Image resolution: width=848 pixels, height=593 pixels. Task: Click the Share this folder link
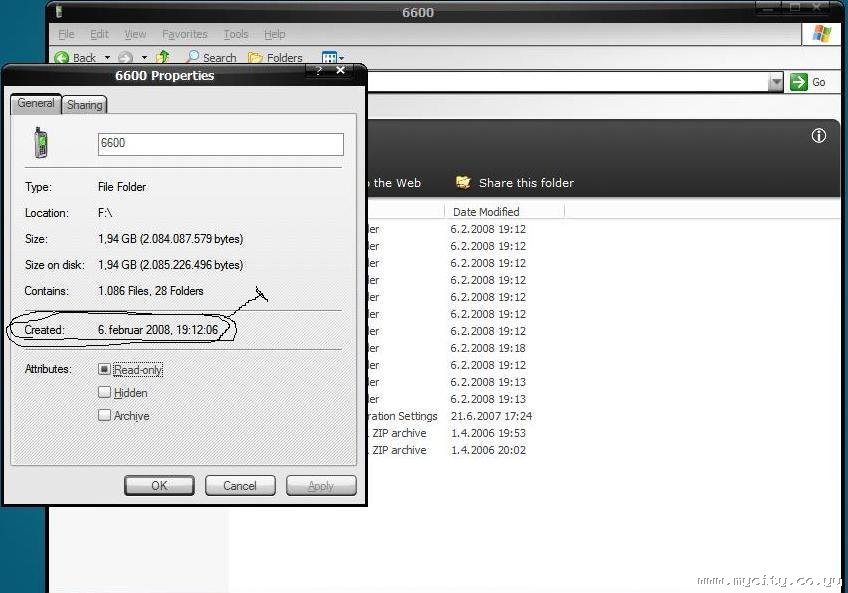pos(526,183)
